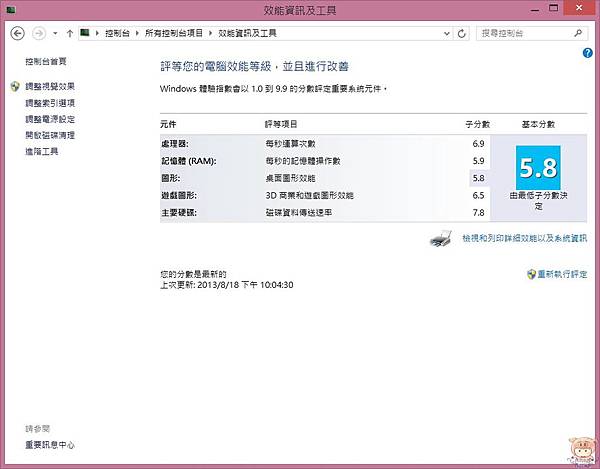Click the 上次更新 timestamp text
600x469 pixels.
[227, 285]
